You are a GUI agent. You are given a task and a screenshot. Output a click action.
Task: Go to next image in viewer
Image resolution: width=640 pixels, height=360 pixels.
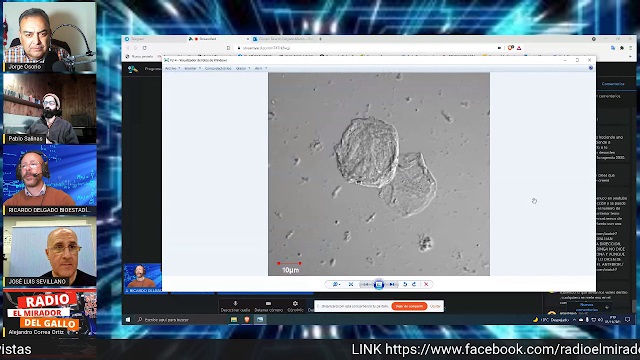pos(392,284)
